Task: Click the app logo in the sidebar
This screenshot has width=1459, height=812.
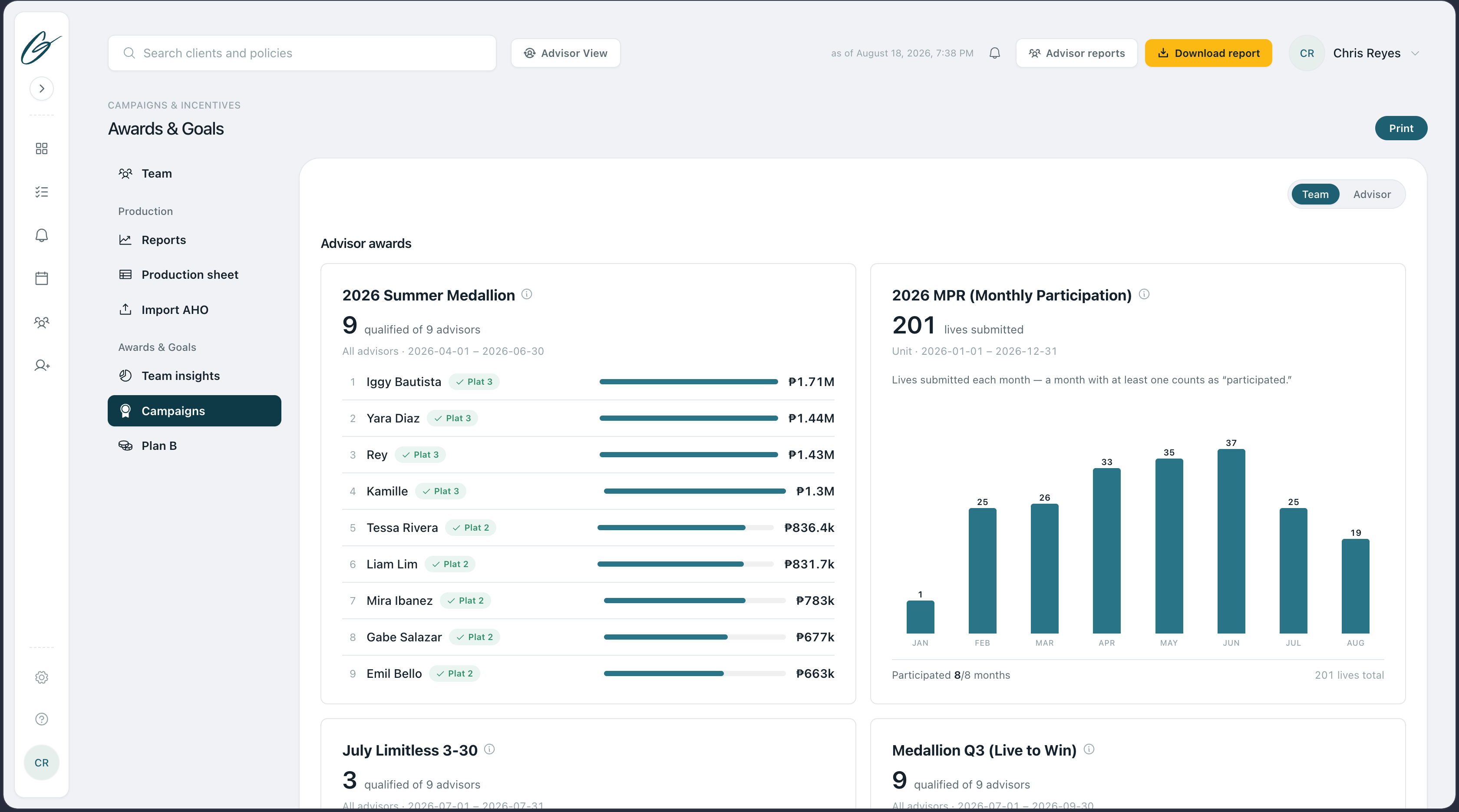Action: pos(41,48)
